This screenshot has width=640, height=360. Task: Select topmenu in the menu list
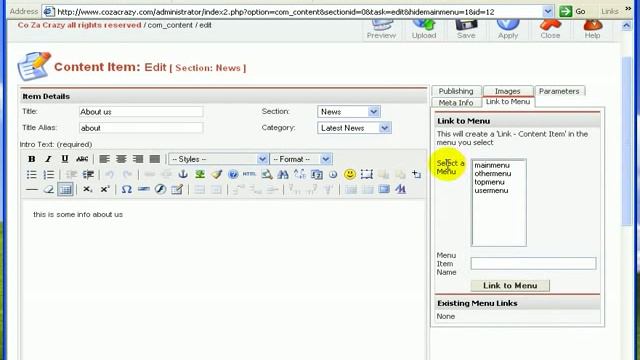coord(489,182)
